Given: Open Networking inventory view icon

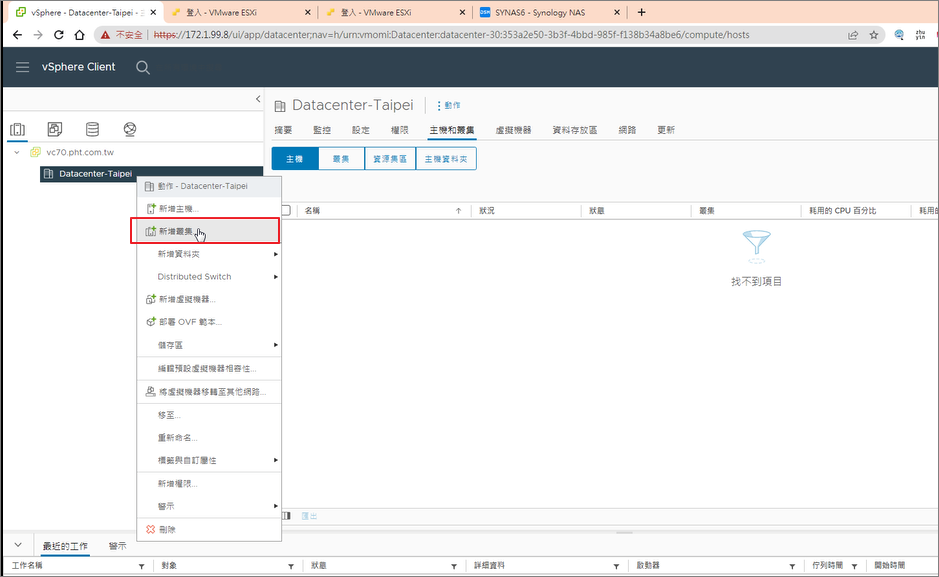Looking at the screenshot, I should point(130,129).
